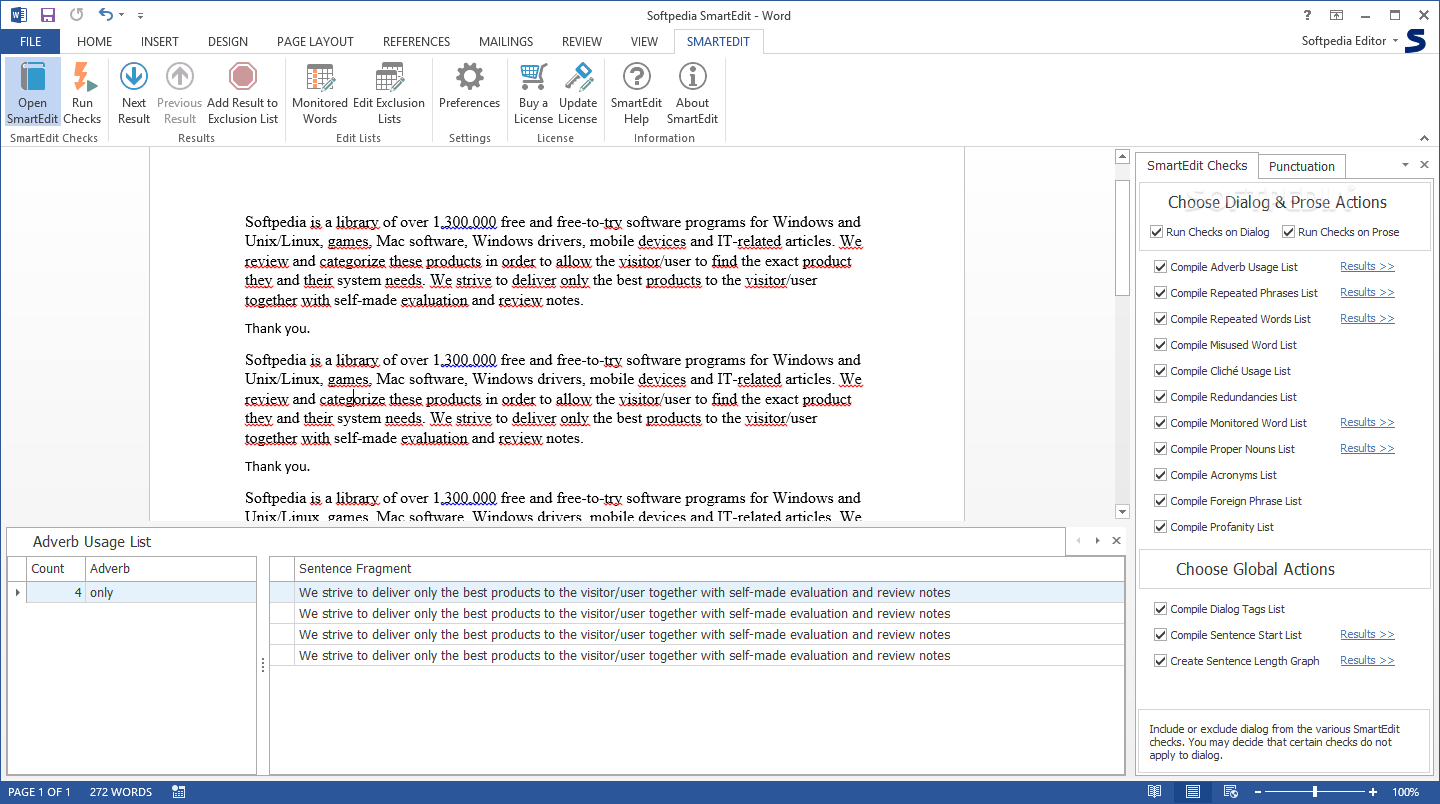This screenshot has height=804, width=1440.
Task: Uncheck Compile Adverb Usage List
Action: [1160, 267]
